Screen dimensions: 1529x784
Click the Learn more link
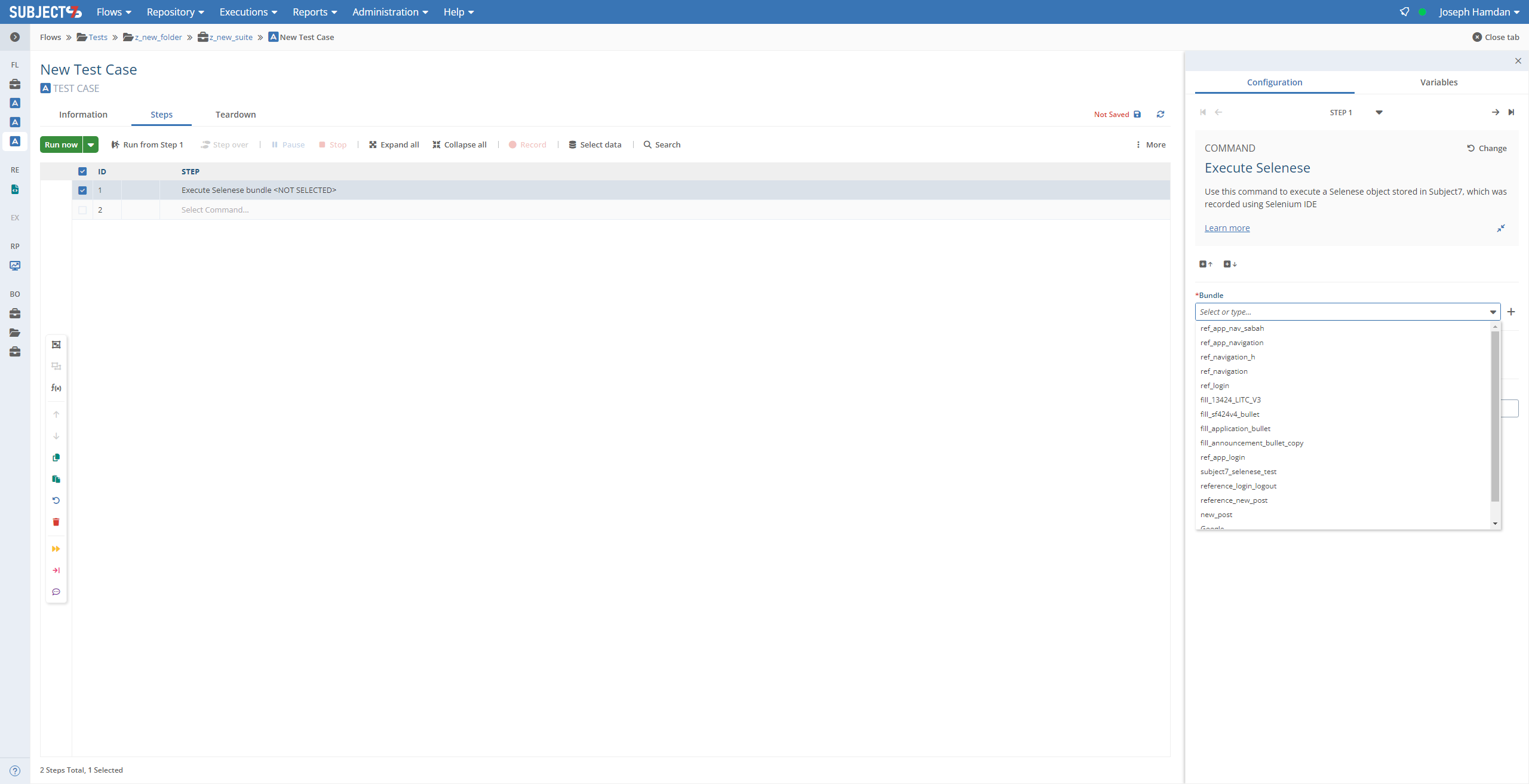click(x=1227, y=228)
